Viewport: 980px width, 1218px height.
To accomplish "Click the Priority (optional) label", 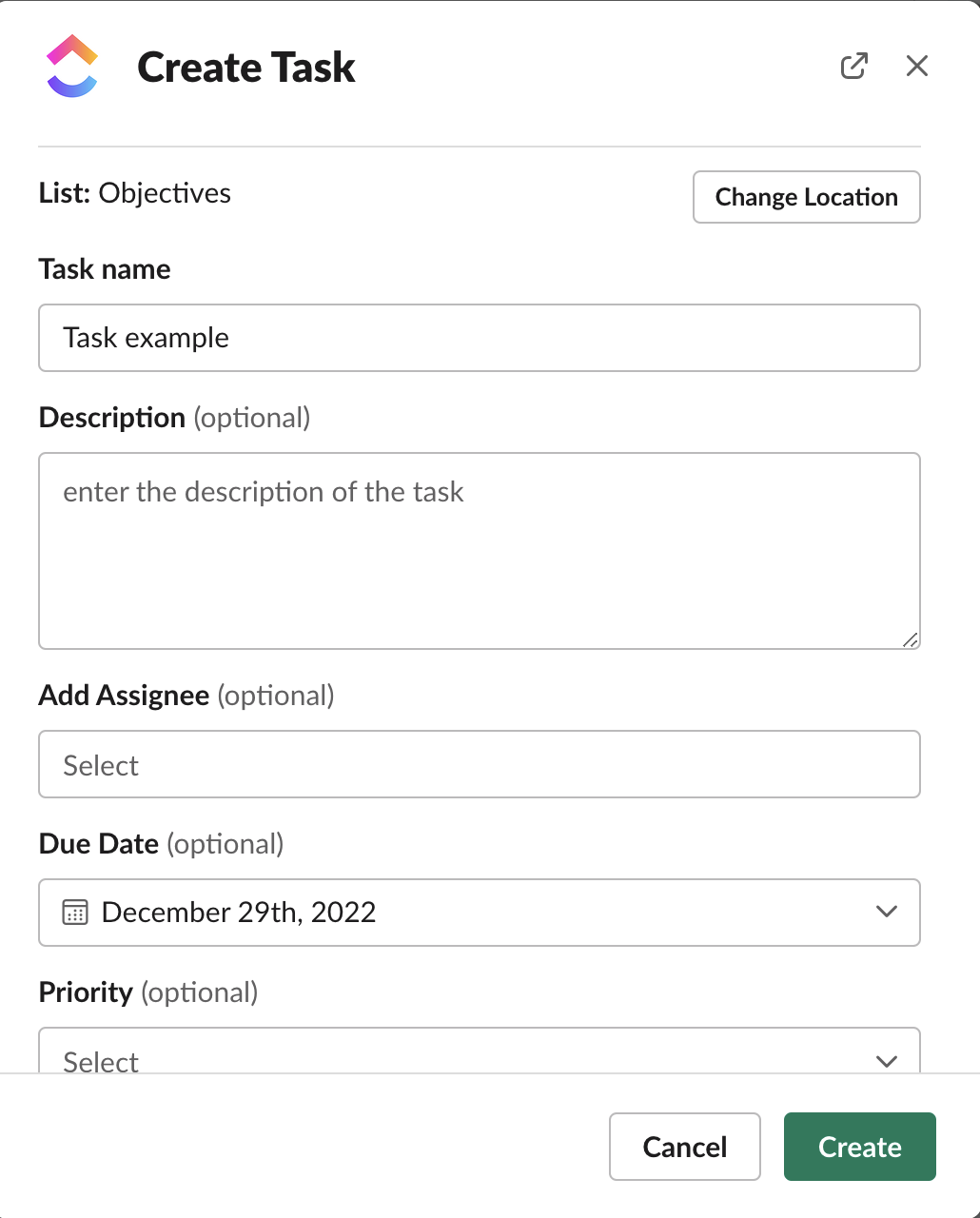I will tap(148, 992).
